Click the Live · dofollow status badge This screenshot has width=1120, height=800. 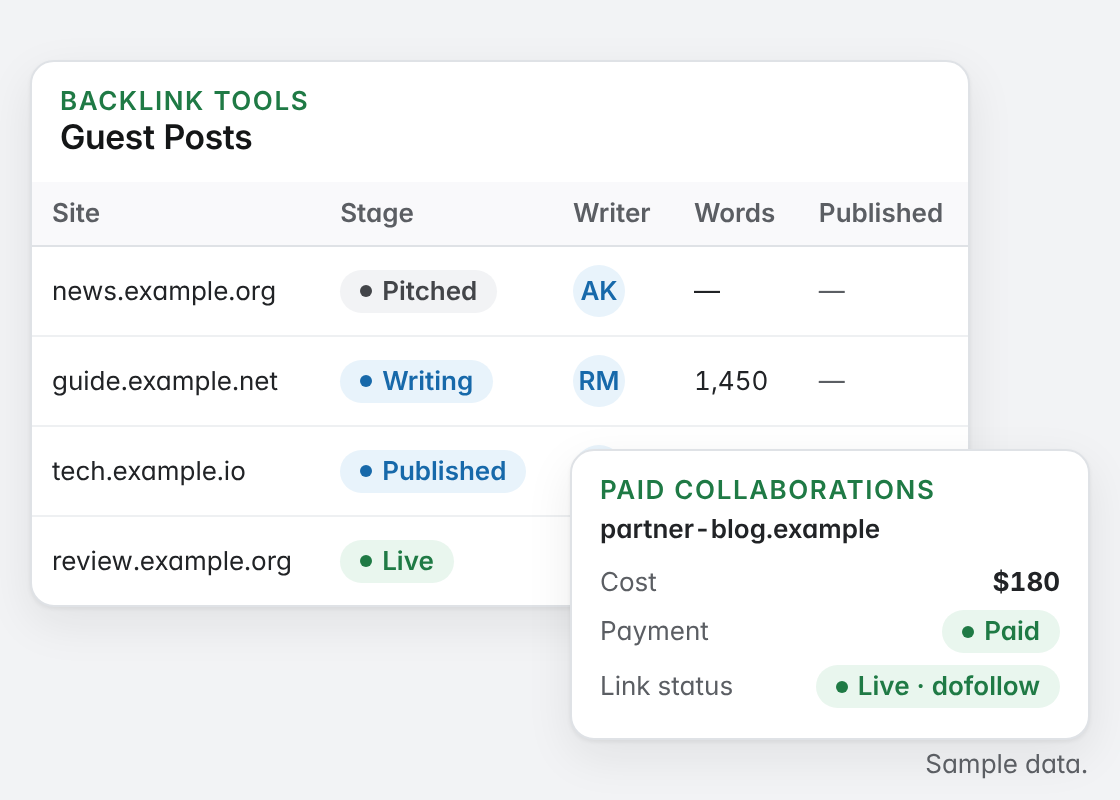tap(938, 686)
